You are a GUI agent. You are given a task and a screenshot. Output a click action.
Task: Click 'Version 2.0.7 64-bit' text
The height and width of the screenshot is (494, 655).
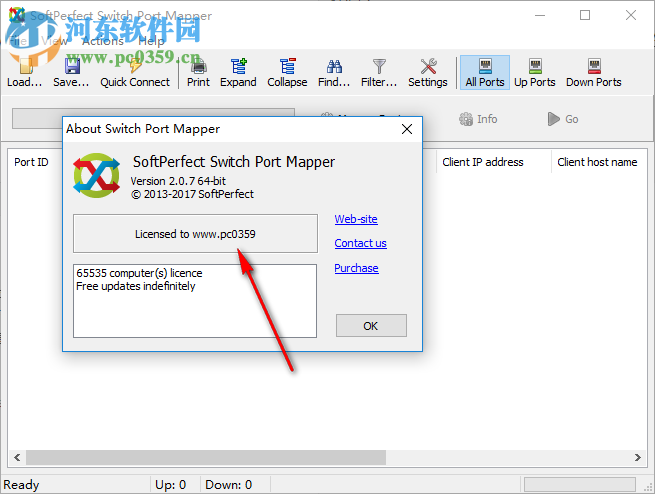[x=178, y=181]
